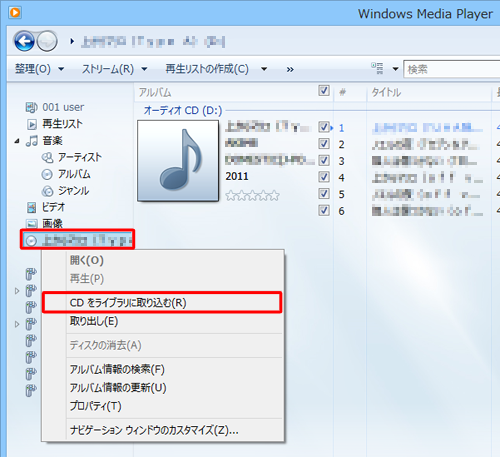Toggle the select-all checkbox in header
500x457 pixels.
point(324,91)
